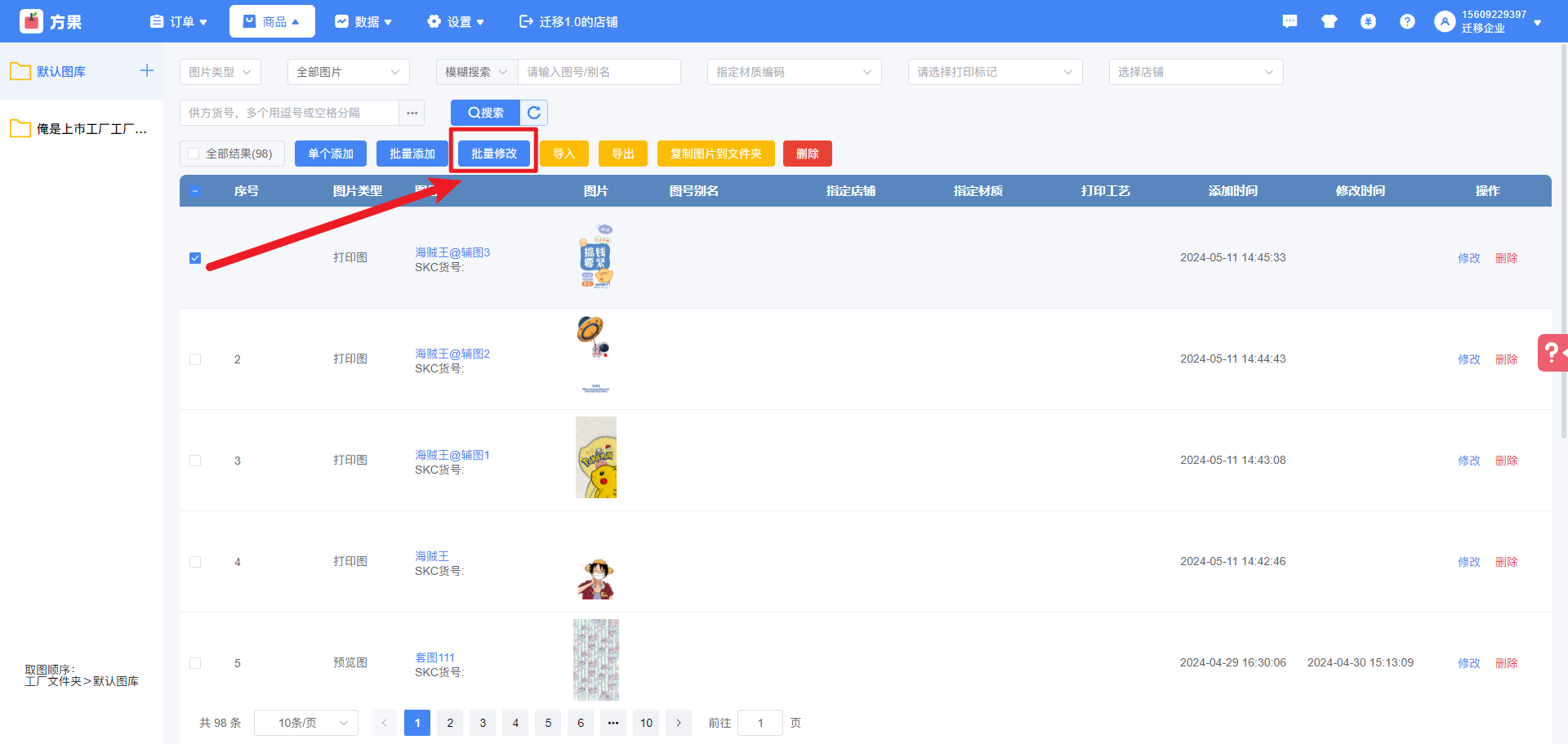Image resolution: width=1568 pixels, height=744 pixels.
Task: Go to page 5
Action: [x=548, y=723]
